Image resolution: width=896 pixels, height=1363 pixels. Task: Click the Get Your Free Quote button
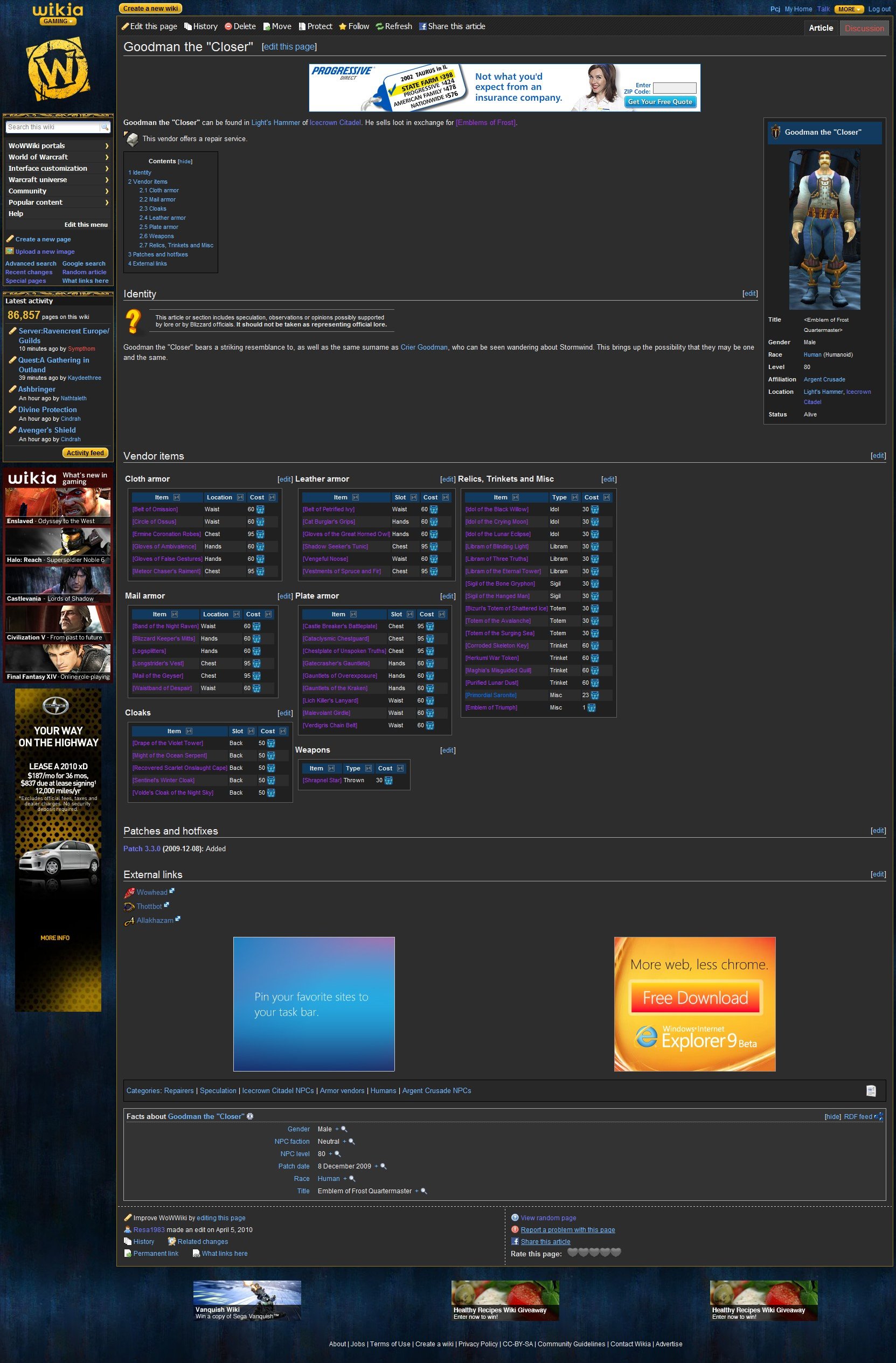(x=660, y=102)
